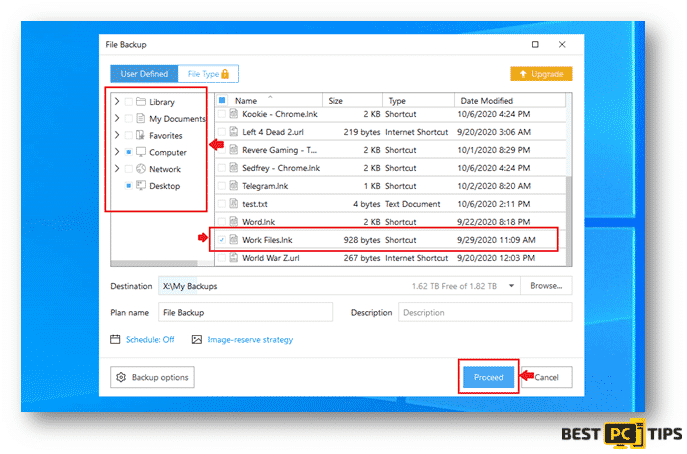Click the Plan name input field
The width and height of the screenshot is (687, 454).
tap(245, 312)
